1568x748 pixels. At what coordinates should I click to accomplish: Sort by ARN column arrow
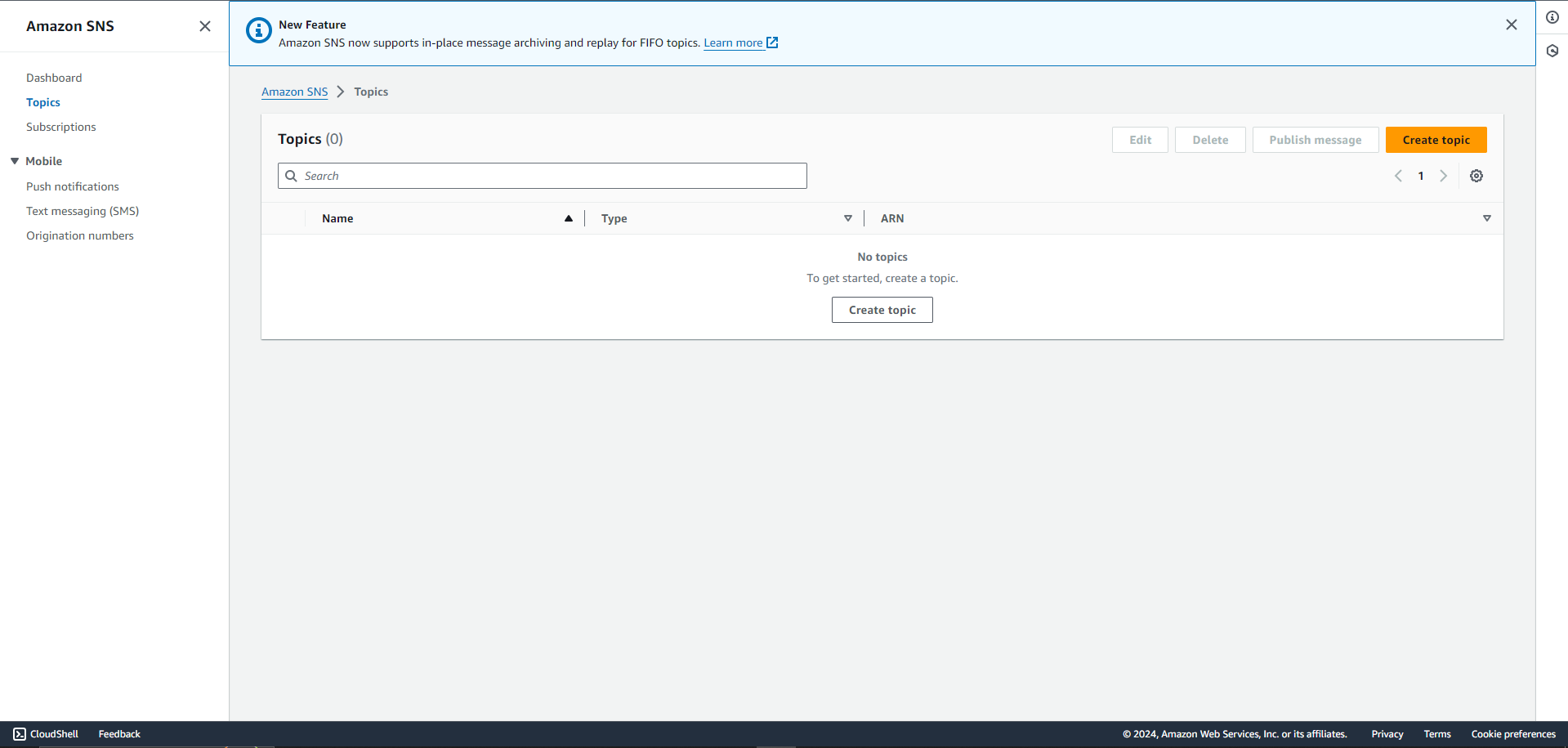1487,218
